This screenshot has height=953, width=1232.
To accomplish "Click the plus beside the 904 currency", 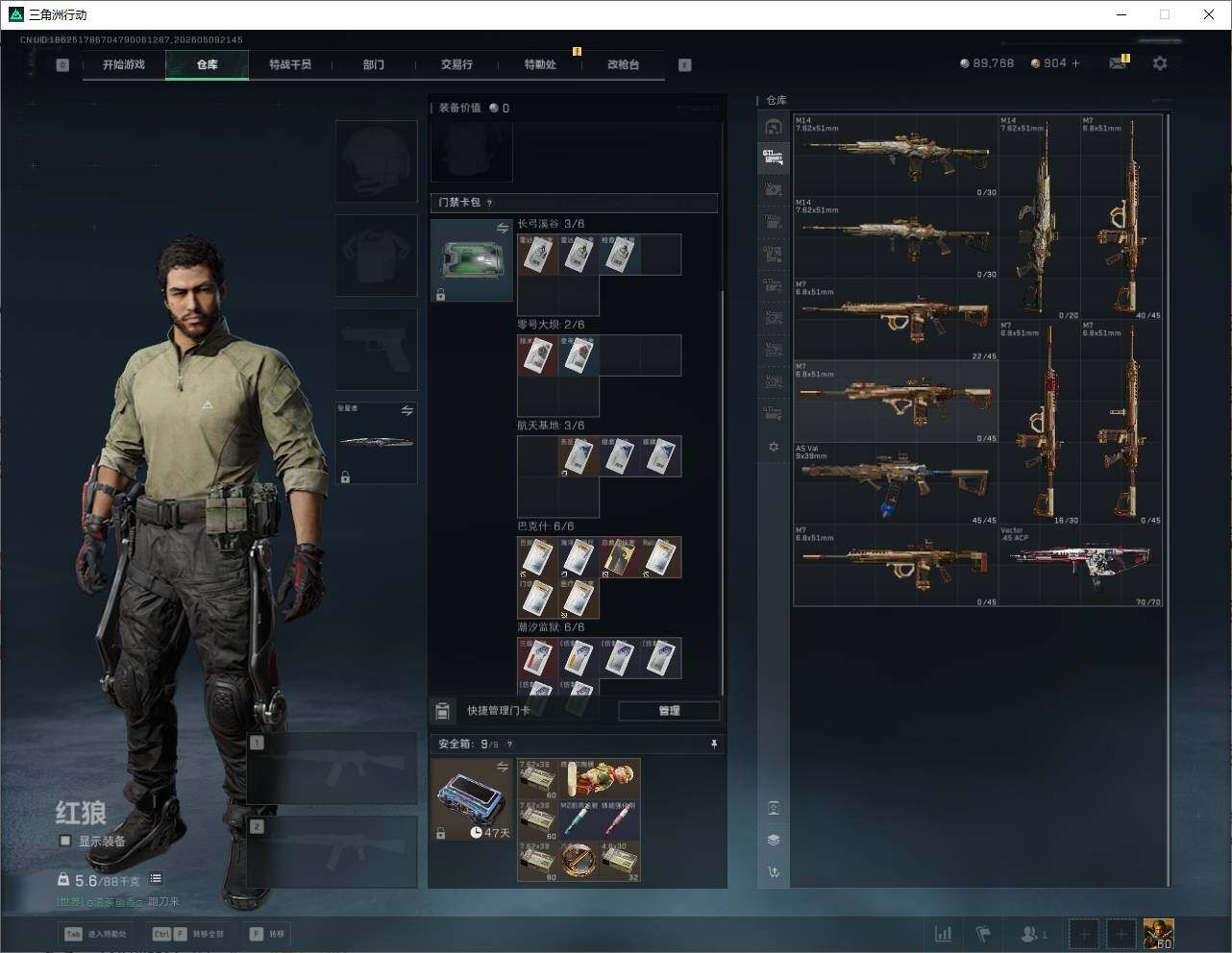I will point(1075,63).
